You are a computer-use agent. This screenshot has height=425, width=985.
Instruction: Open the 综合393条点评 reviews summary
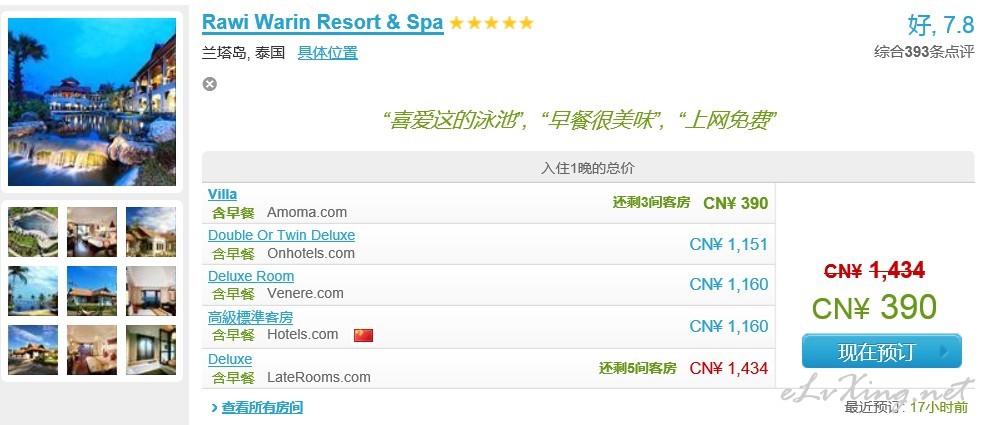[923, 52]
